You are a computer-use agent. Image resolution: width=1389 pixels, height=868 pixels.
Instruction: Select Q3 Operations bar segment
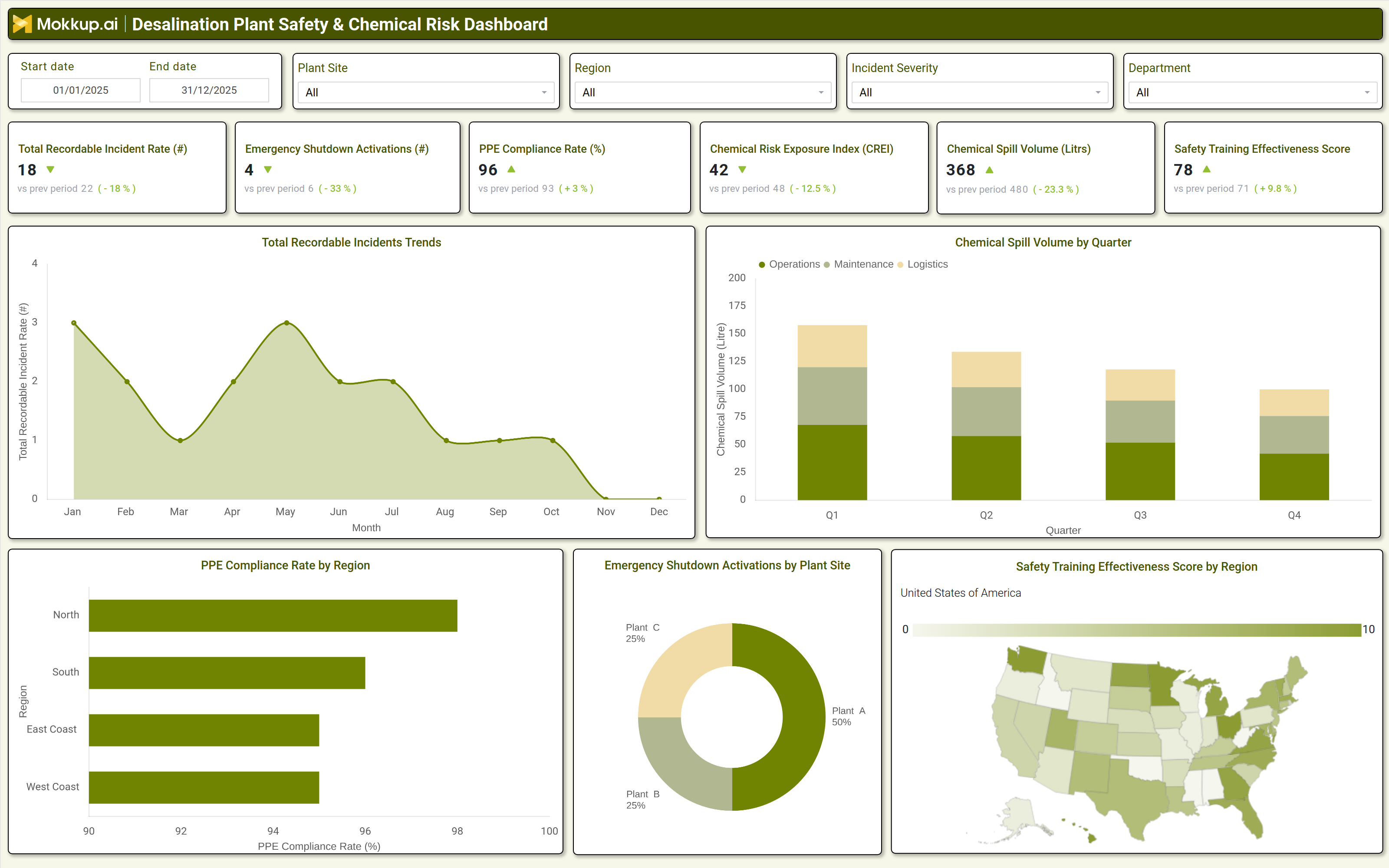point(1140,471)
